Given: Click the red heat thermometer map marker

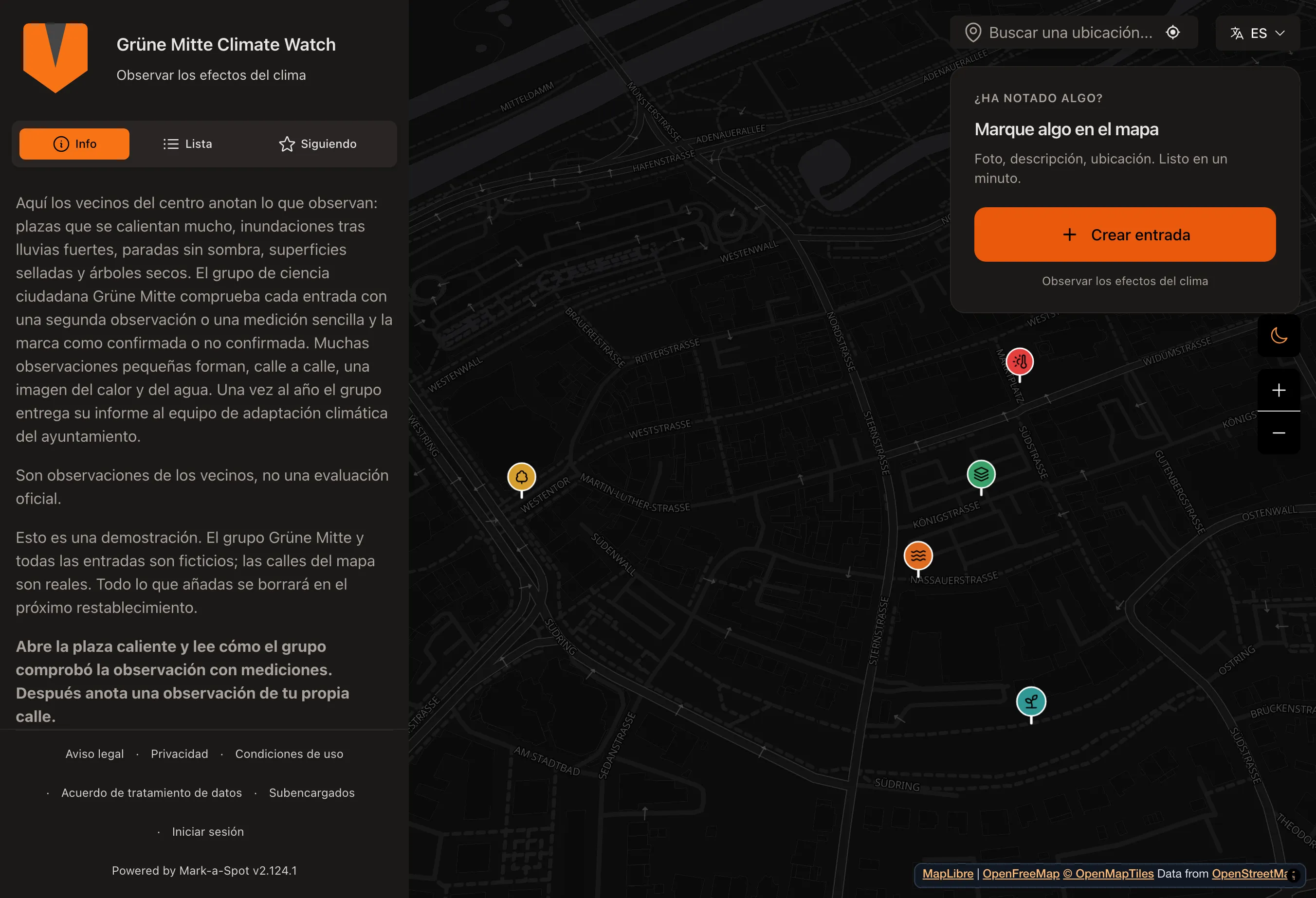Looking at the screenshot, I should (1019, 362).
